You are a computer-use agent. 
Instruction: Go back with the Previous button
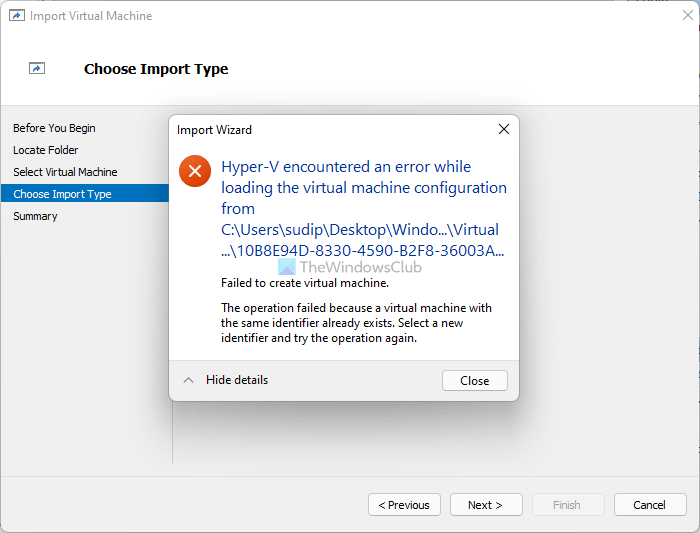click(x=404, y=505)
